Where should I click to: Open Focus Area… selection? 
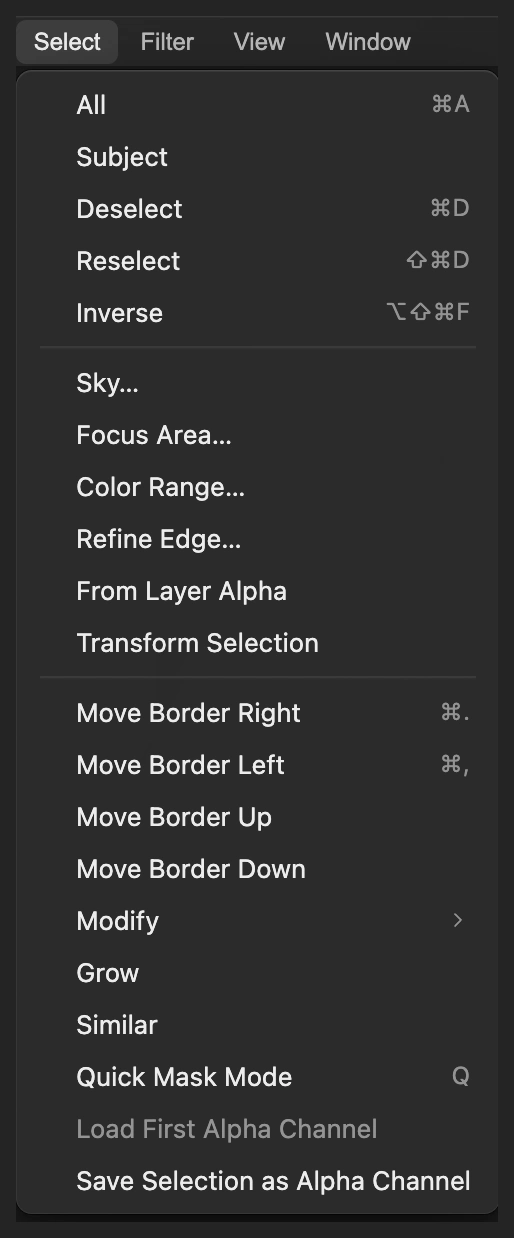tap(258, 435)
